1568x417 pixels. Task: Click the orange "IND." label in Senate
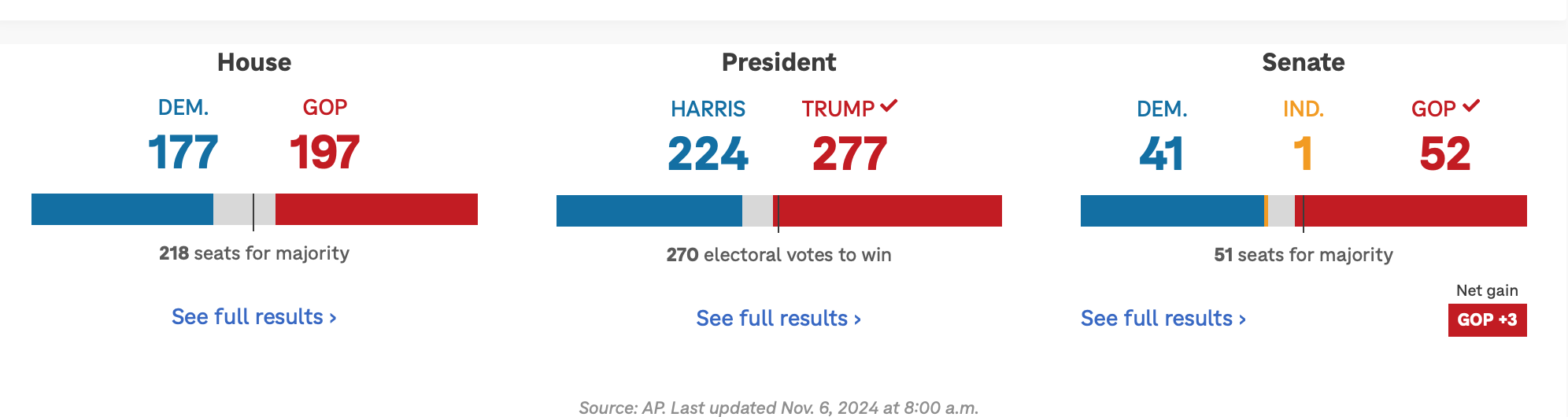click(x=1303, y=109)
